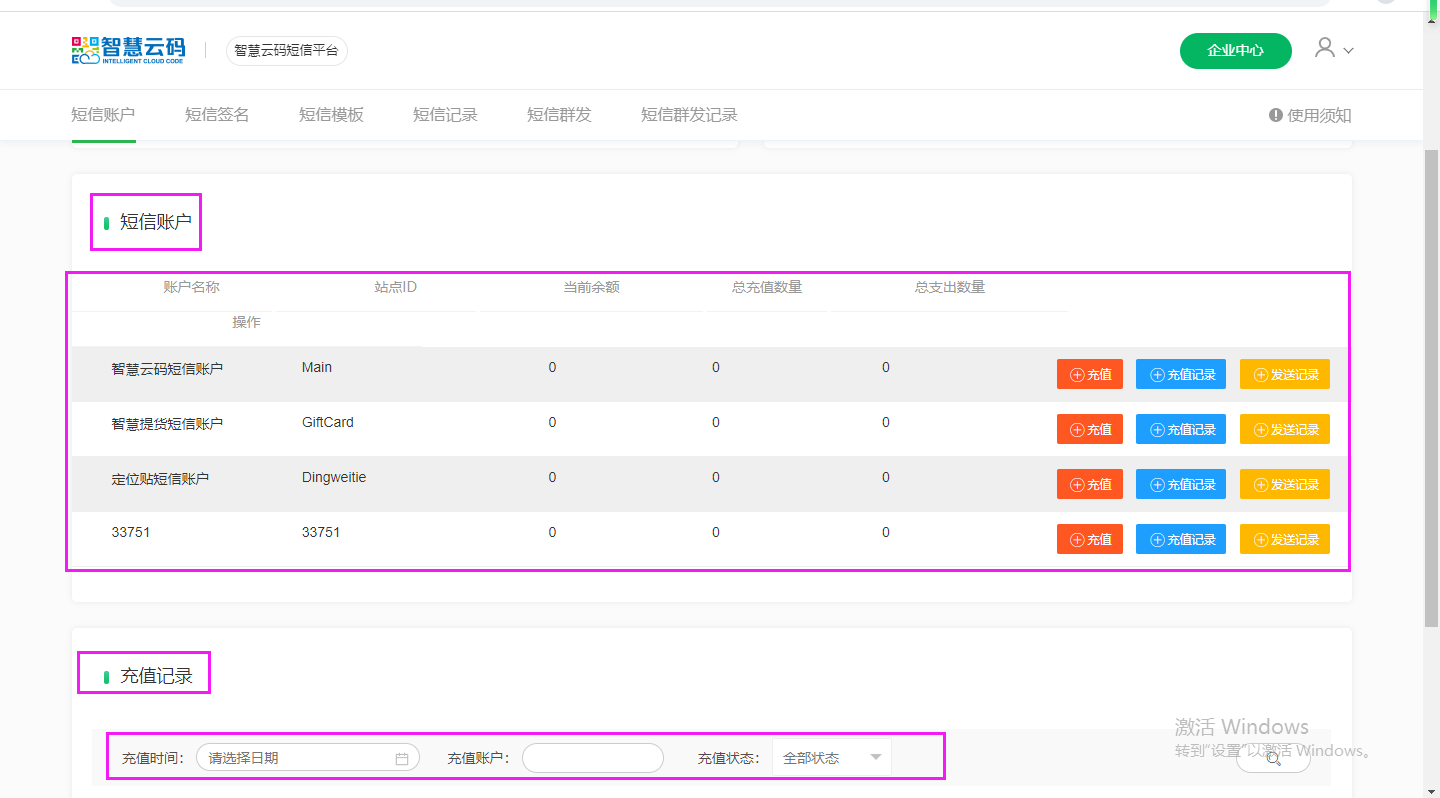This screenshot has height=798, width=1440.
Task: Expand the 充值状态 全部状态 dropdown
Action: [832, 758]
